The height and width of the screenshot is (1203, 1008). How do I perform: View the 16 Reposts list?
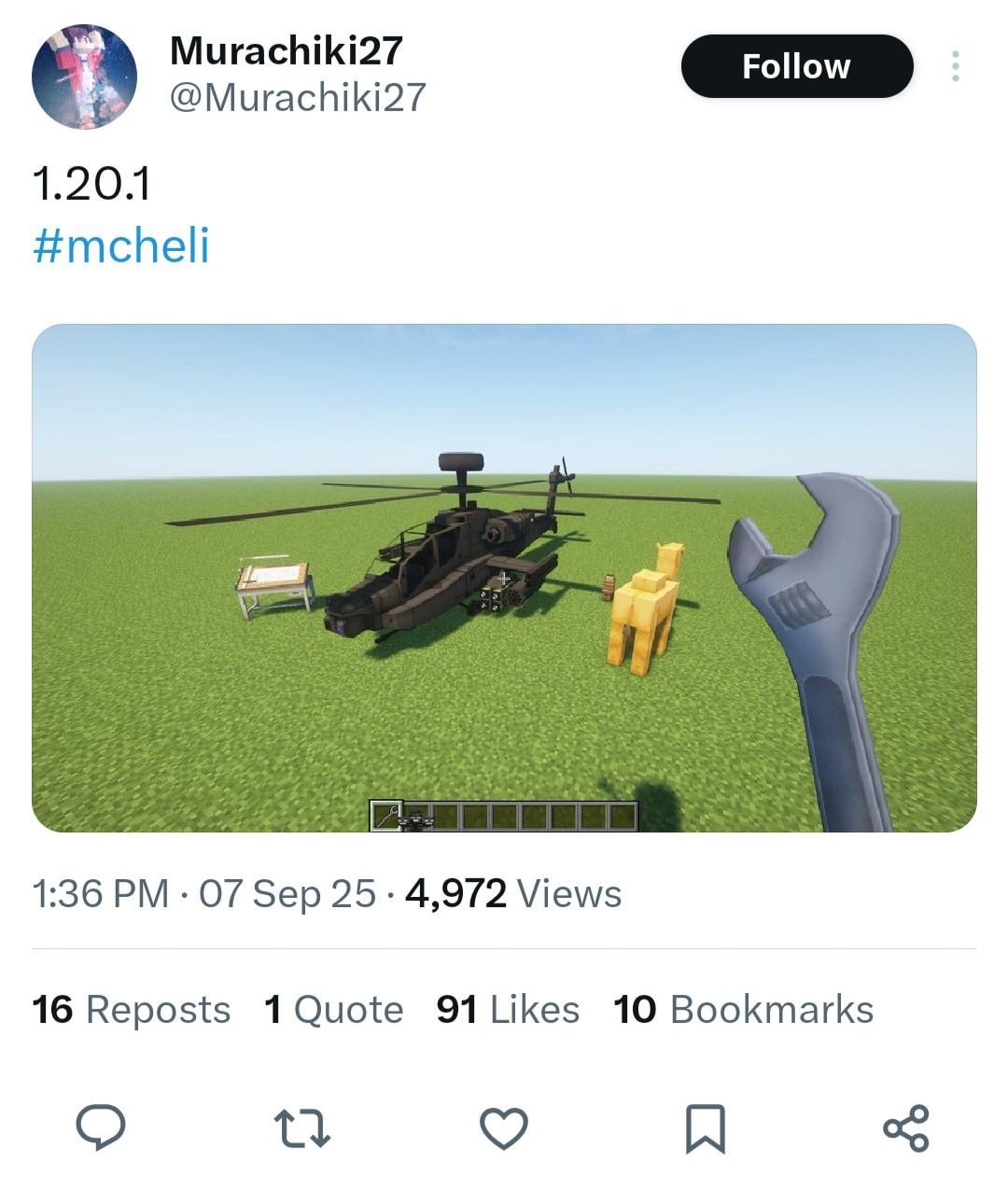click(x=131, y=1010)
